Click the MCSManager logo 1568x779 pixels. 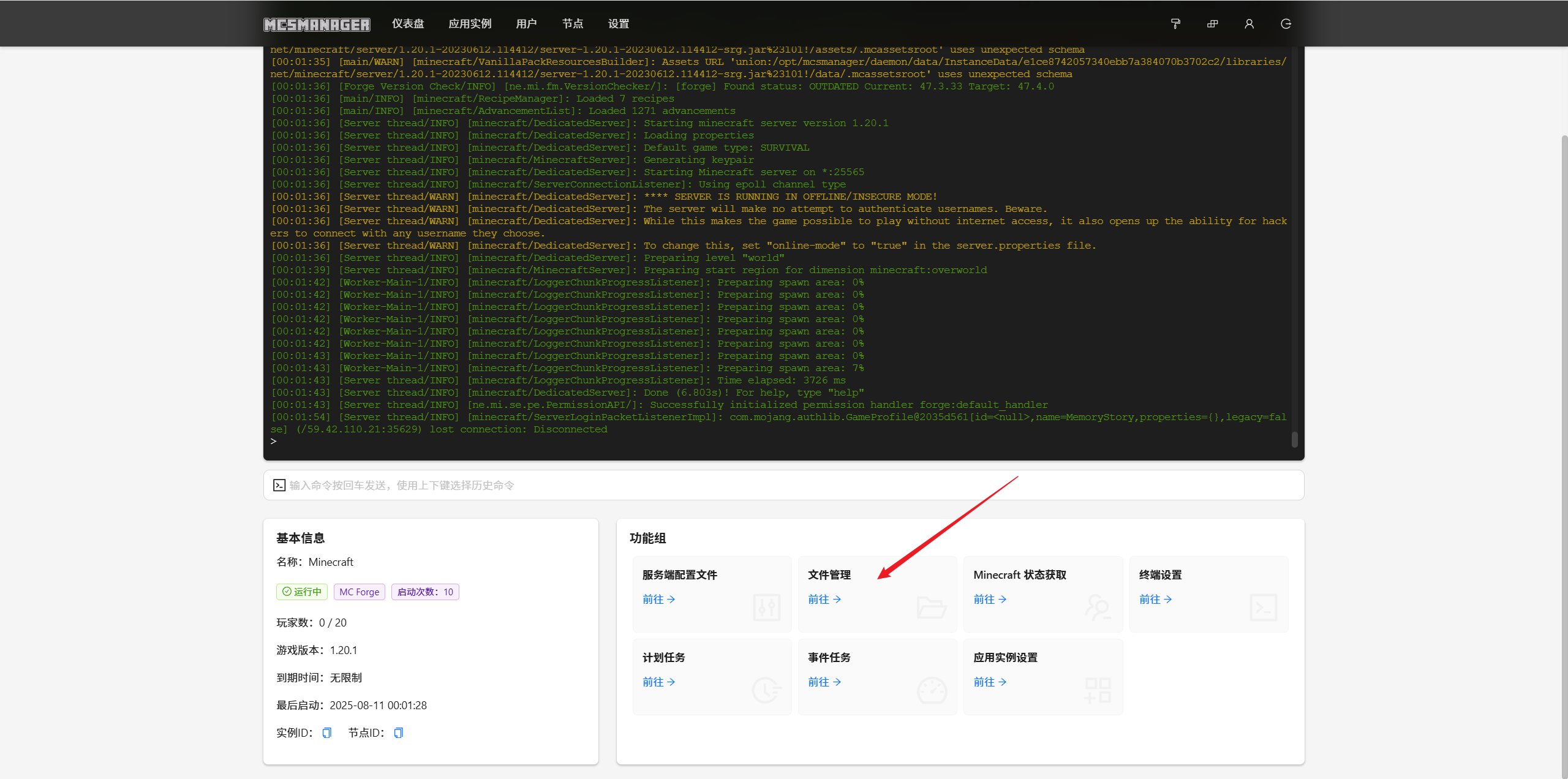(x=317, y=24)
